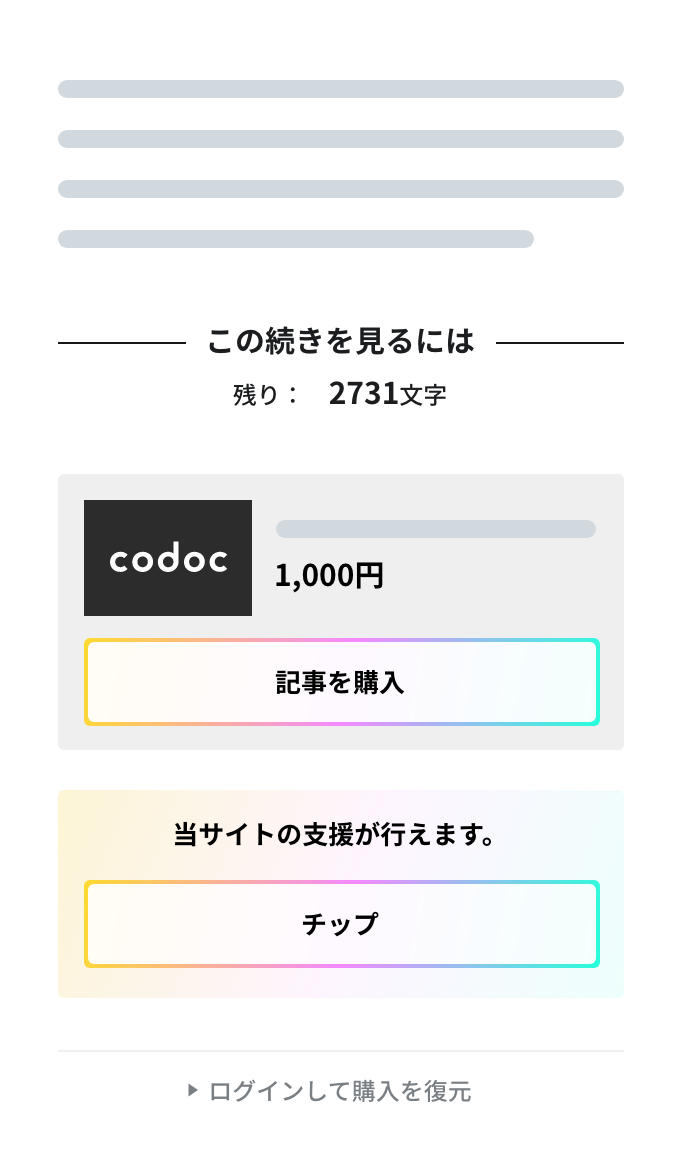This screenshot has height=1168, width=680.
Task: Select the shortest placeholder line above the paywall
Action: (296, 239)
